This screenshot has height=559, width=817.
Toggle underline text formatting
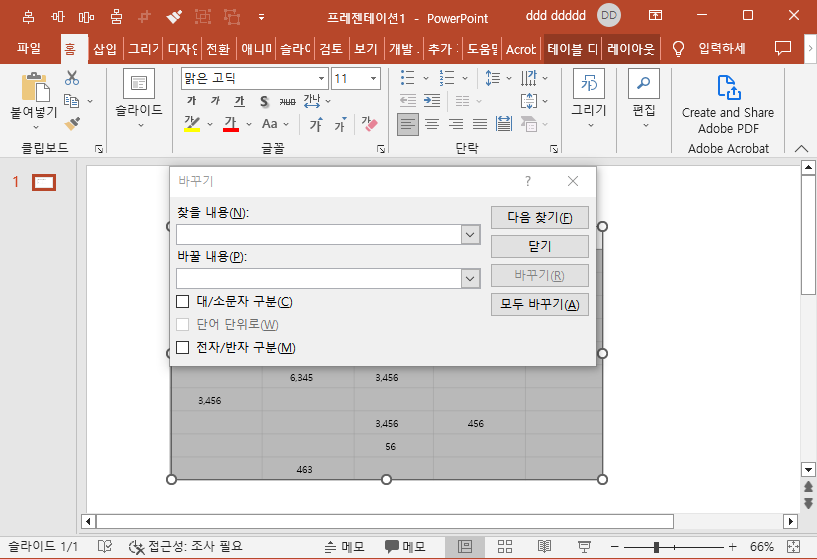coord(239,101)
